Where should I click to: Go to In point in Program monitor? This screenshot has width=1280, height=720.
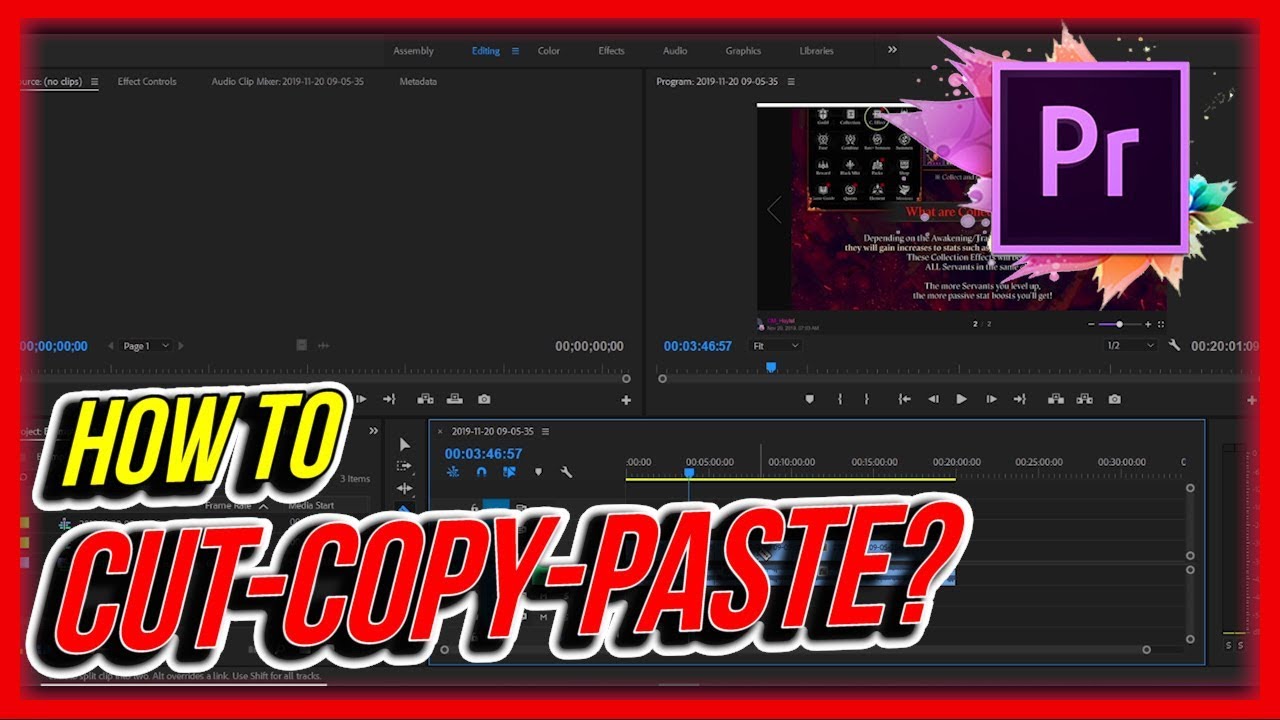pyautogui.click(x=904, y=399)
